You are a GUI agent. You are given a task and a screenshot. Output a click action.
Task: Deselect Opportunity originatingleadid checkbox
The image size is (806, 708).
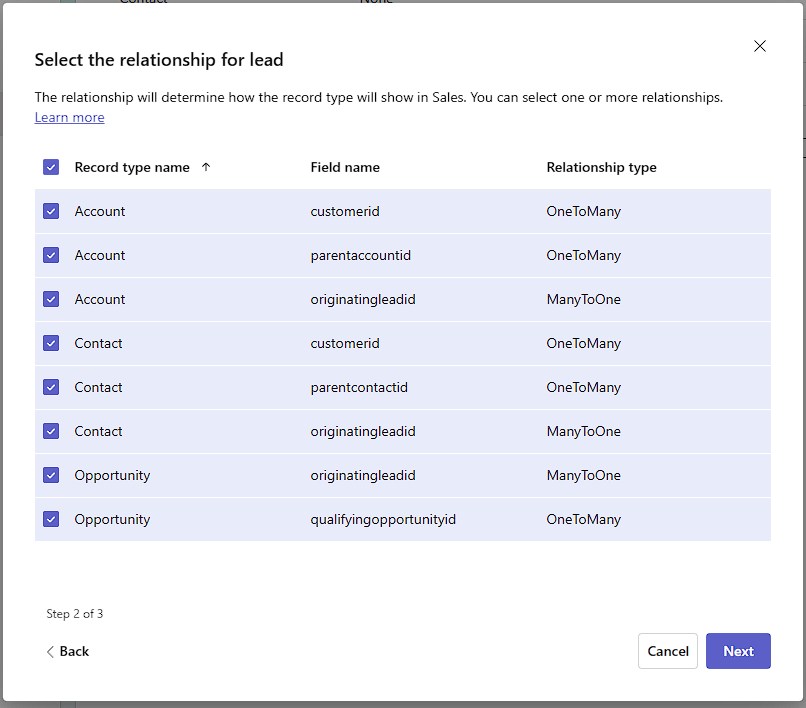(51, 475)
